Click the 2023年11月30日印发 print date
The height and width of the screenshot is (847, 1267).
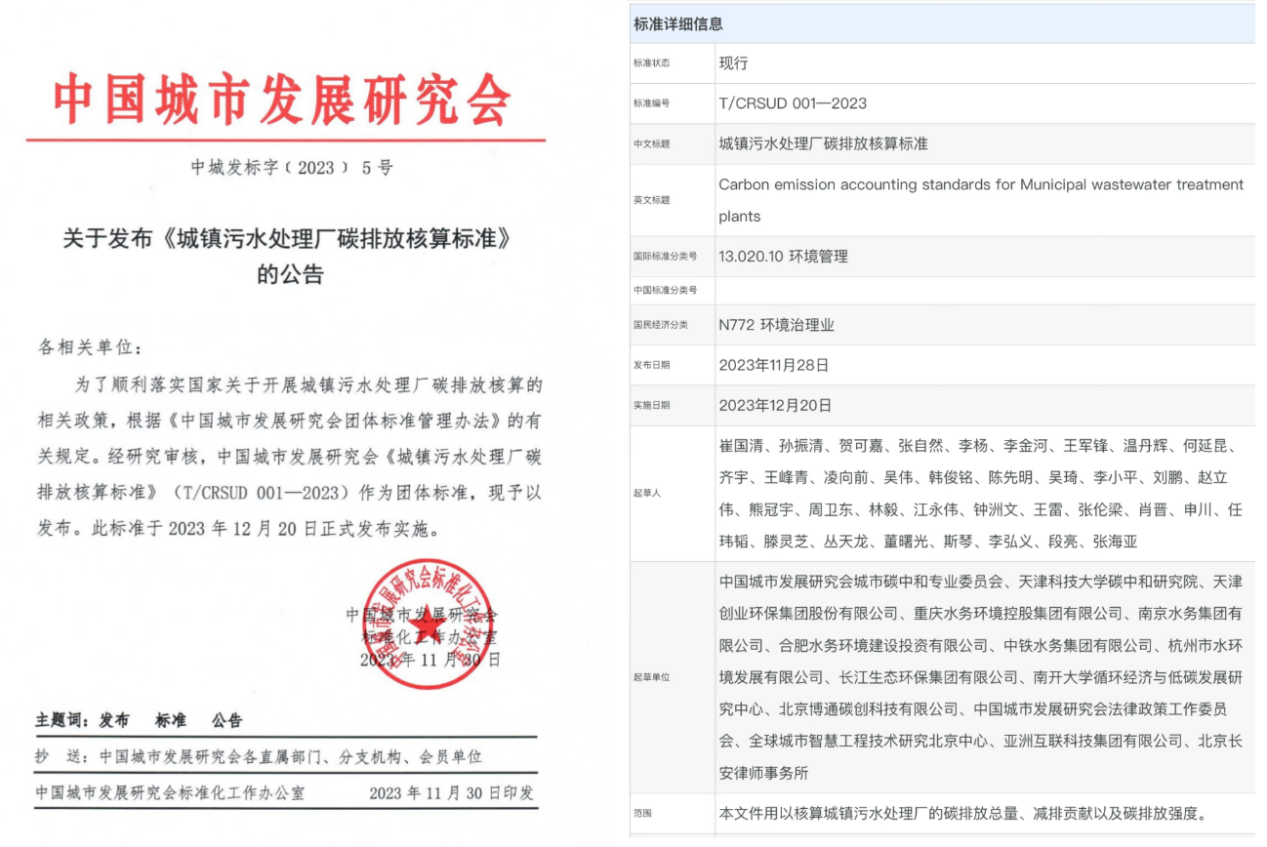(x=451, y=793)
